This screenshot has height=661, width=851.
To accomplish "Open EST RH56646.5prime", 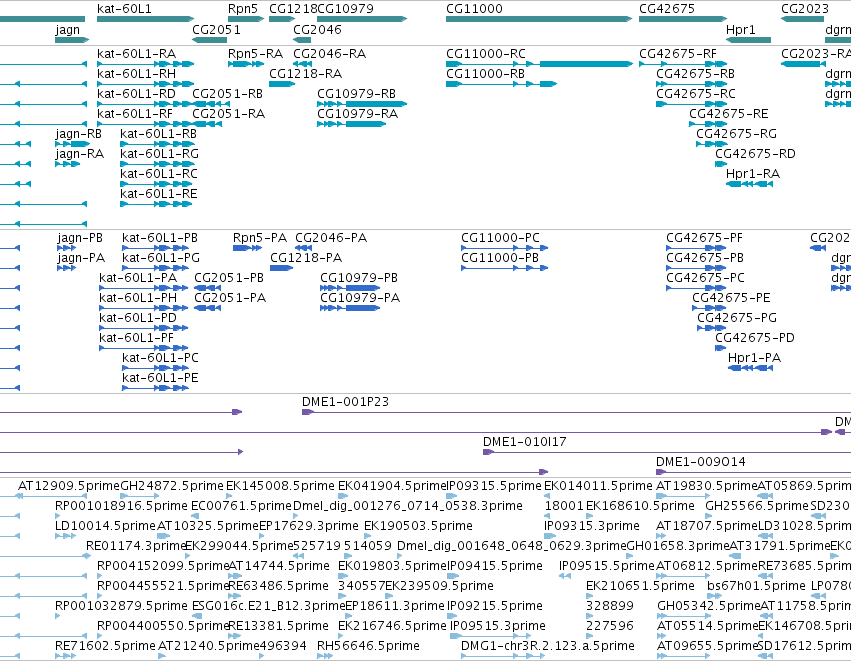I will [x=368, y=646].
